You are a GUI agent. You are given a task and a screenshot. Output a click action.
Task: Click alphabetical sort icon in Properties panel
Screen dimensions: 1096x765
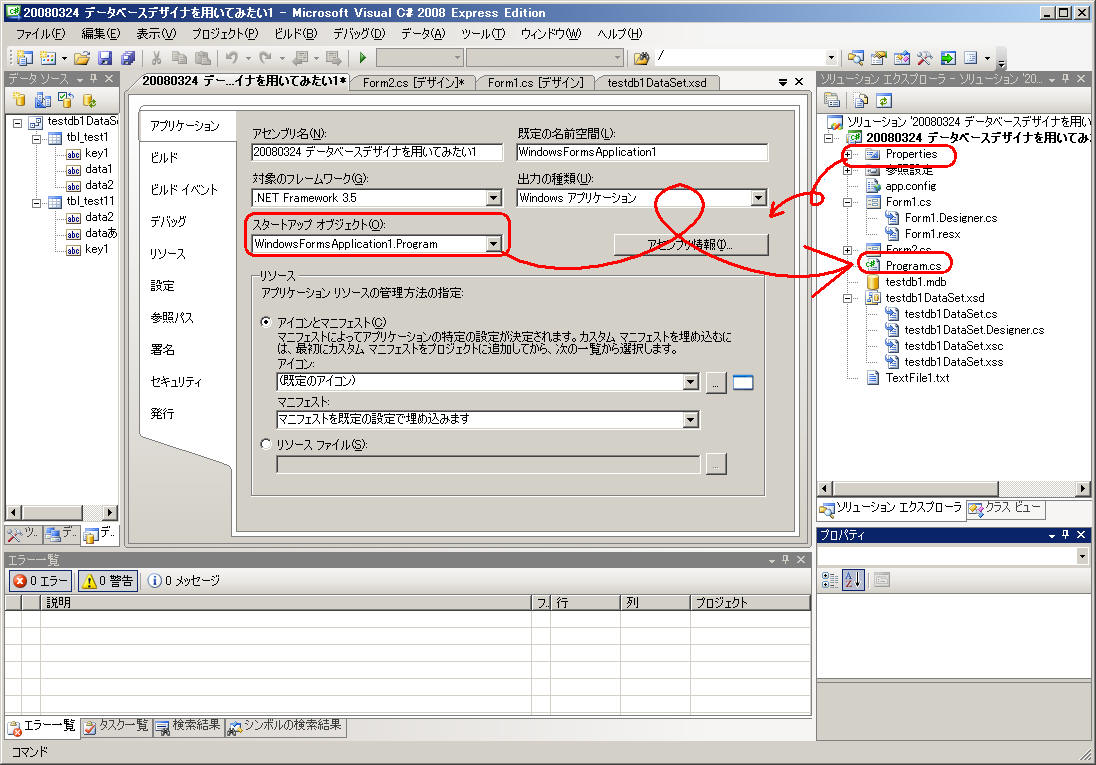854,579
